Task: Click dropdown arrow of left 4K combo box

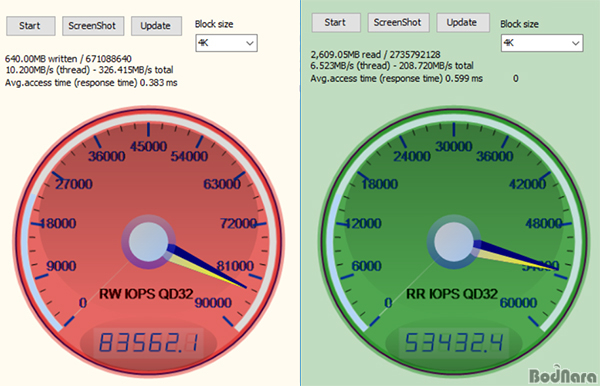Action: [250, 43]
